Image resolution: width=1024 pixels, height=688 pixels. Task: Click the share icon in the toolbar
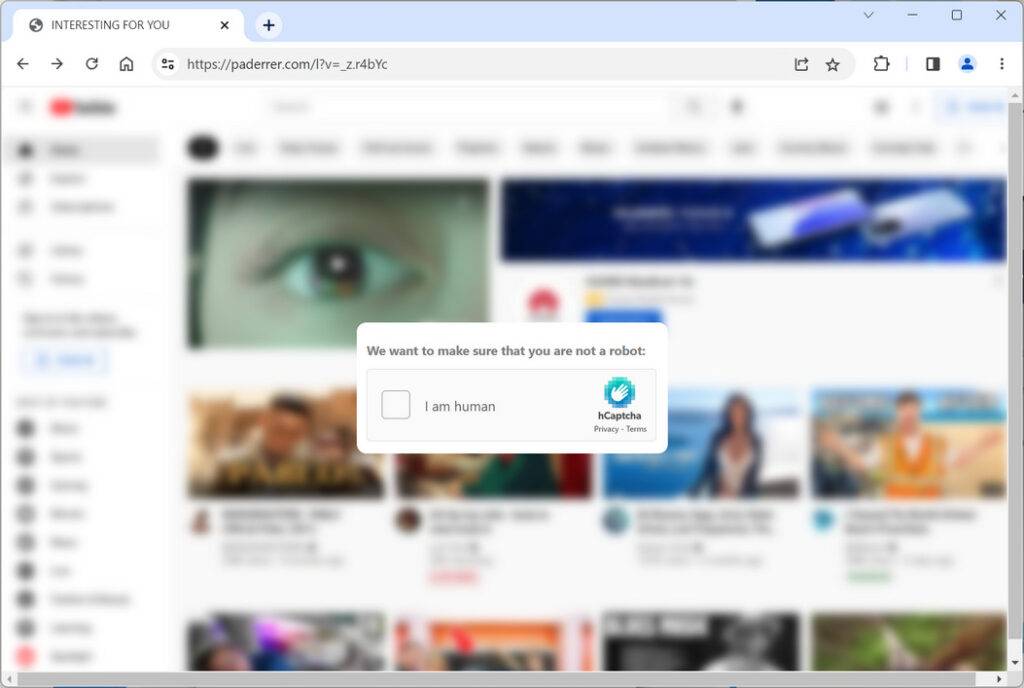click(x=801, y=63)
